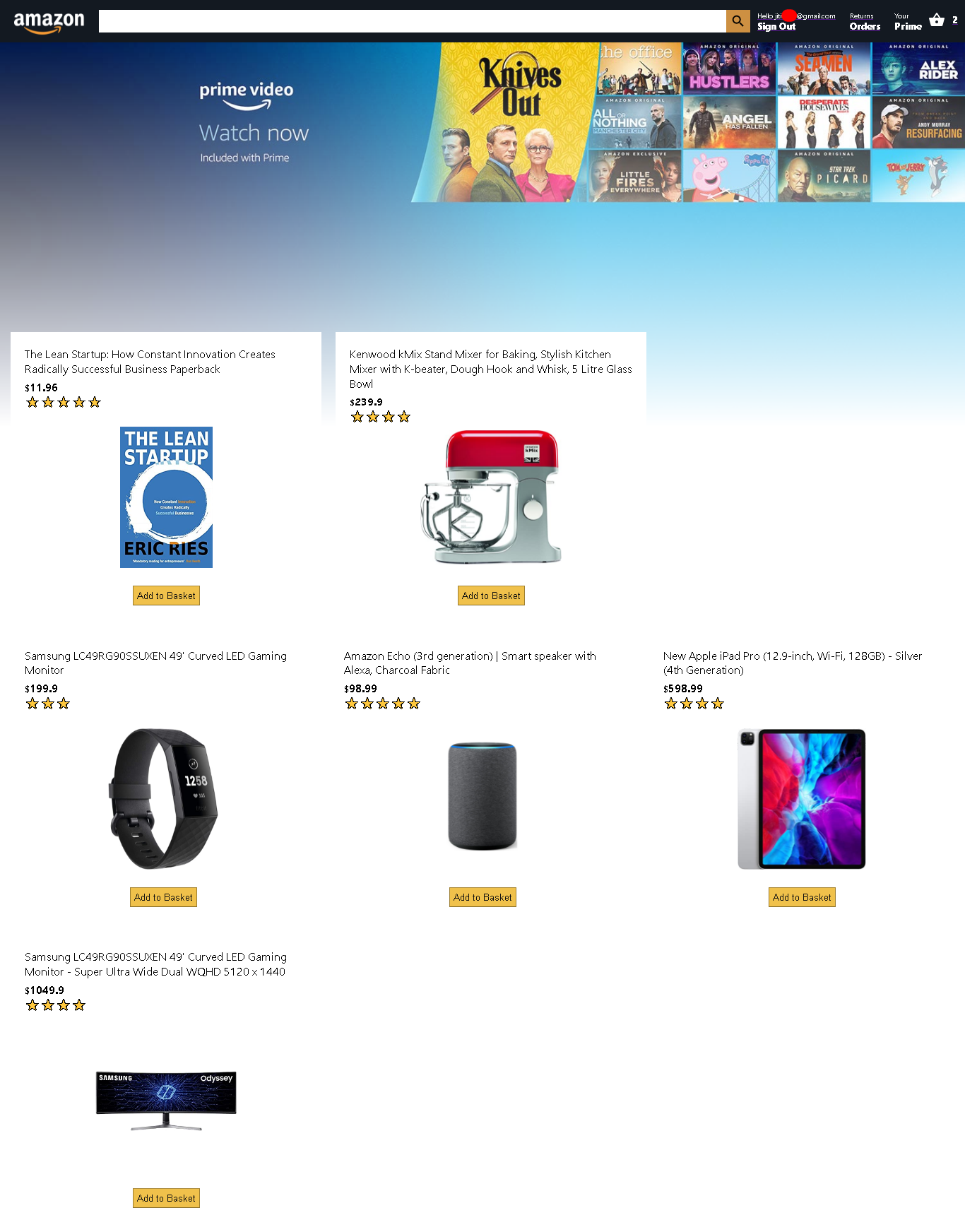Focus the header search input field
The image size is (965, 1232).
[413, 21]
